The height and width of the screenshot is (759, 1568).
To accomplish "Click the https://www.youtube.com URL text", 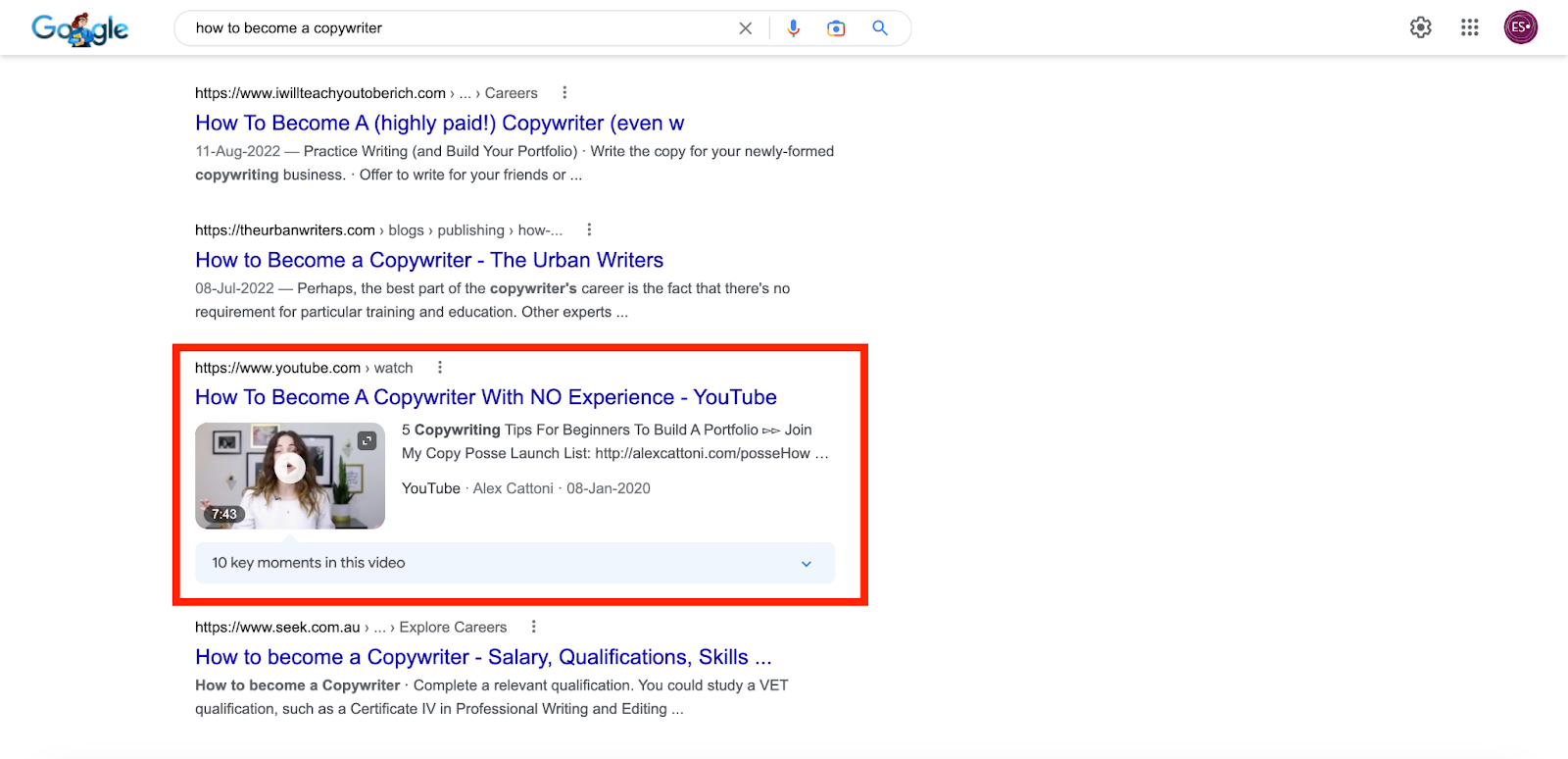I will click(277, 368).
